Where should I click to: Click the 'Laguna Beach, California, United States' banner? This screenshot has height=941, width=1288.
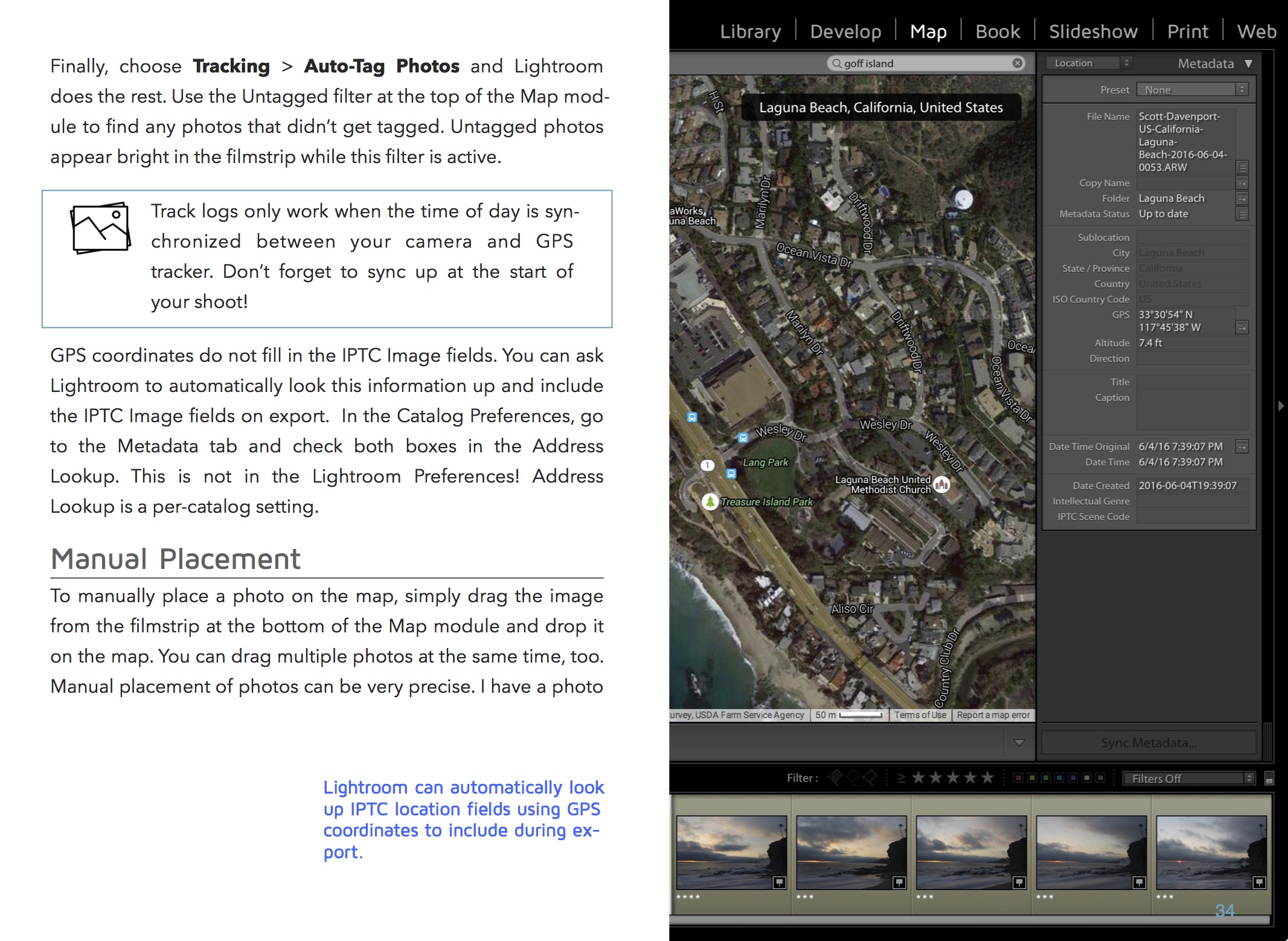coord(881,108)
